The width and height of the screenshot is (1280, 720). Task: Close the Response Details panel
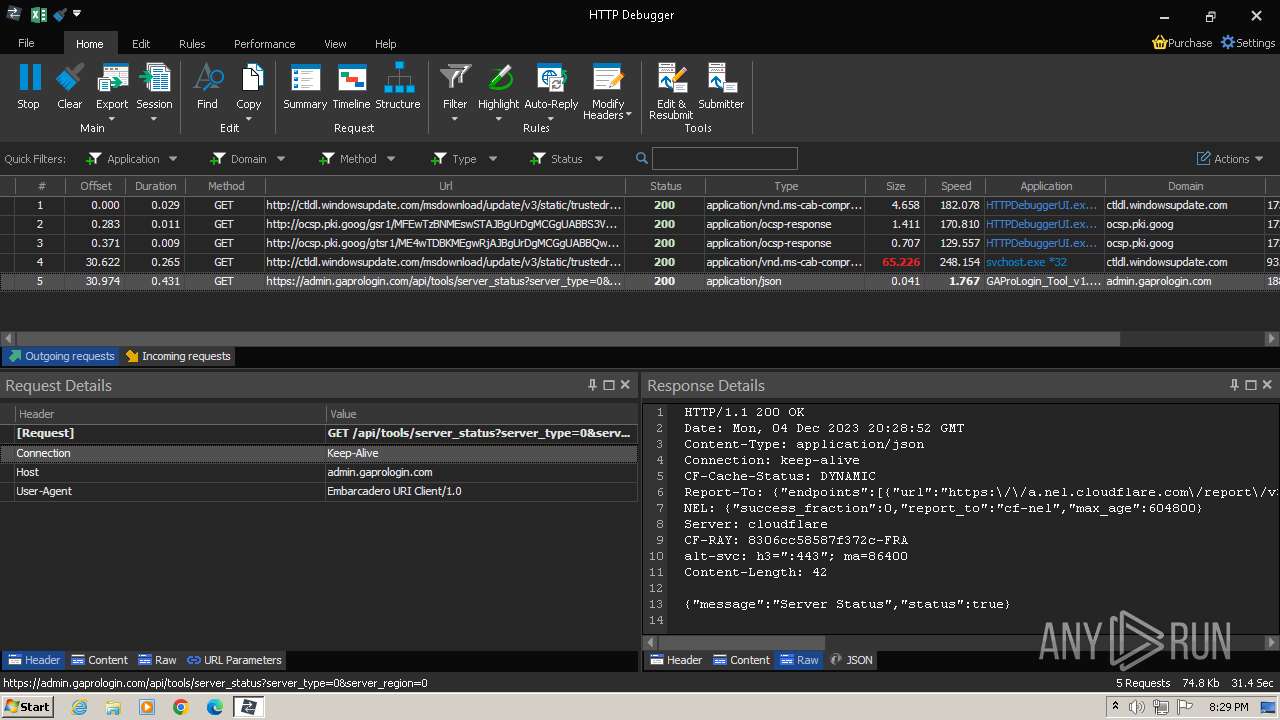coord(1267,385)
